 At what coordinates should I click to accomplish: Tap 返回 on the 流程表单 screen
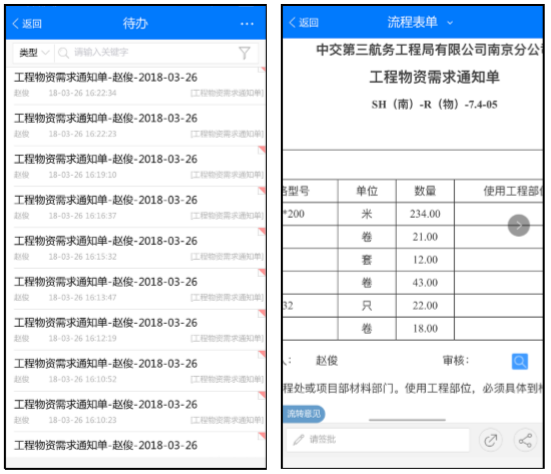(304, 22)
